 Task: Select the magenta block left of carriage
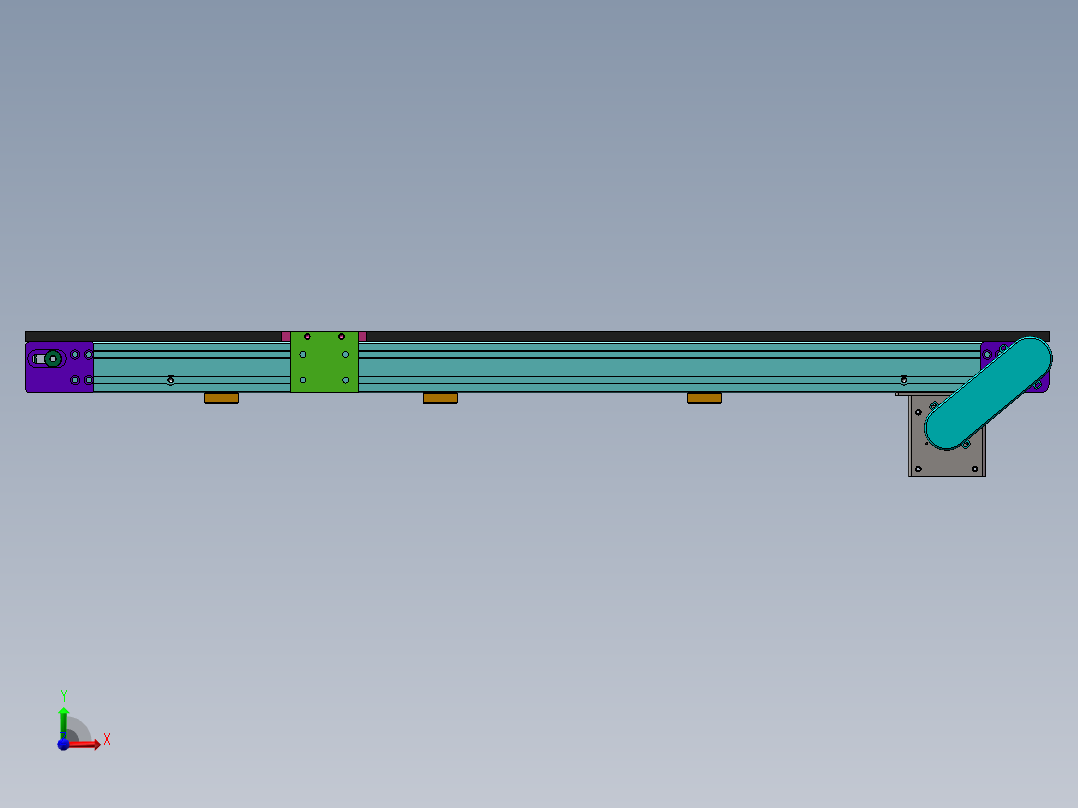[286, 336]
